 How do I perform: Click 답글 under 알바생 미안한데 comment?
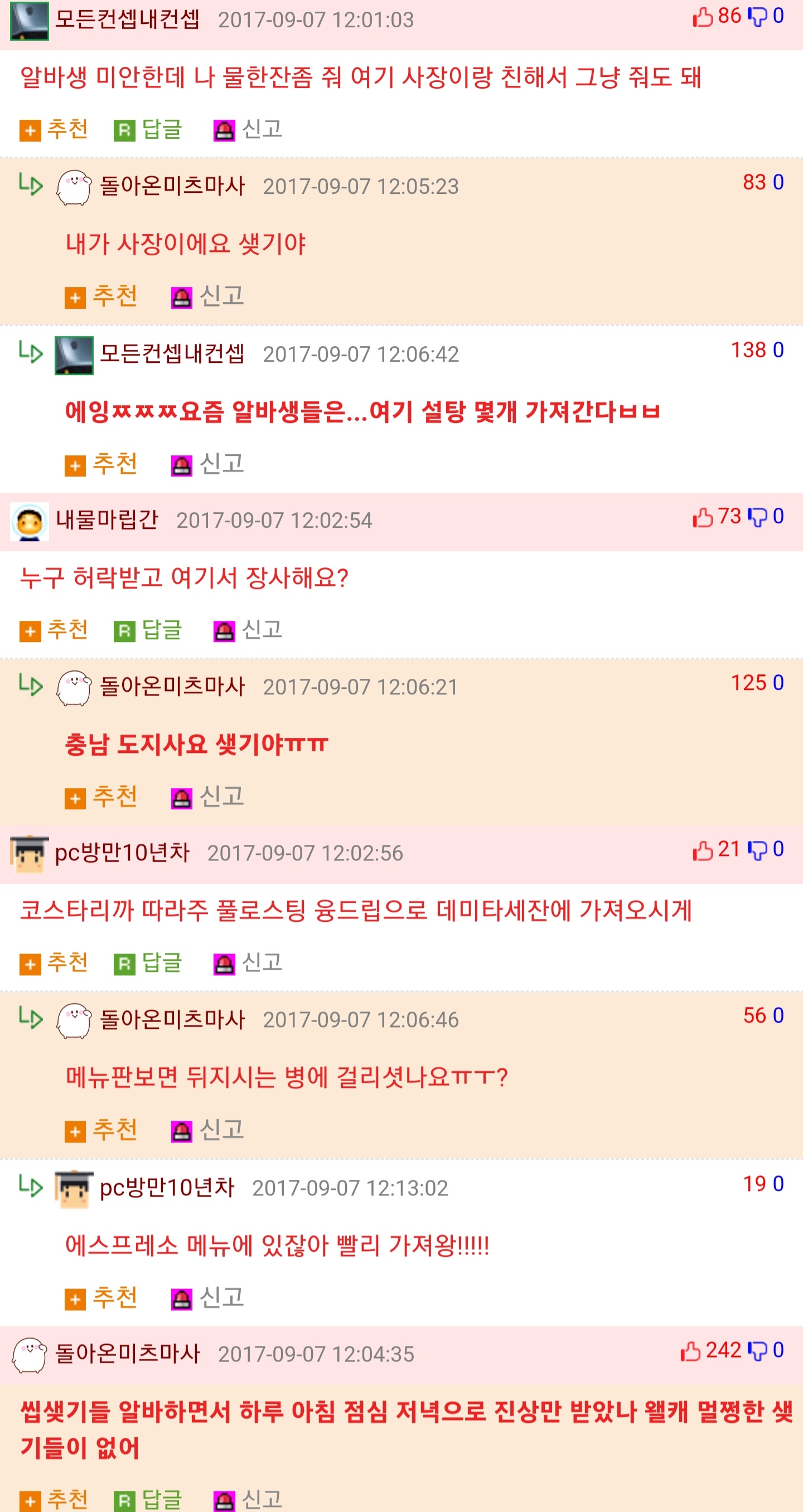point(162,129)
